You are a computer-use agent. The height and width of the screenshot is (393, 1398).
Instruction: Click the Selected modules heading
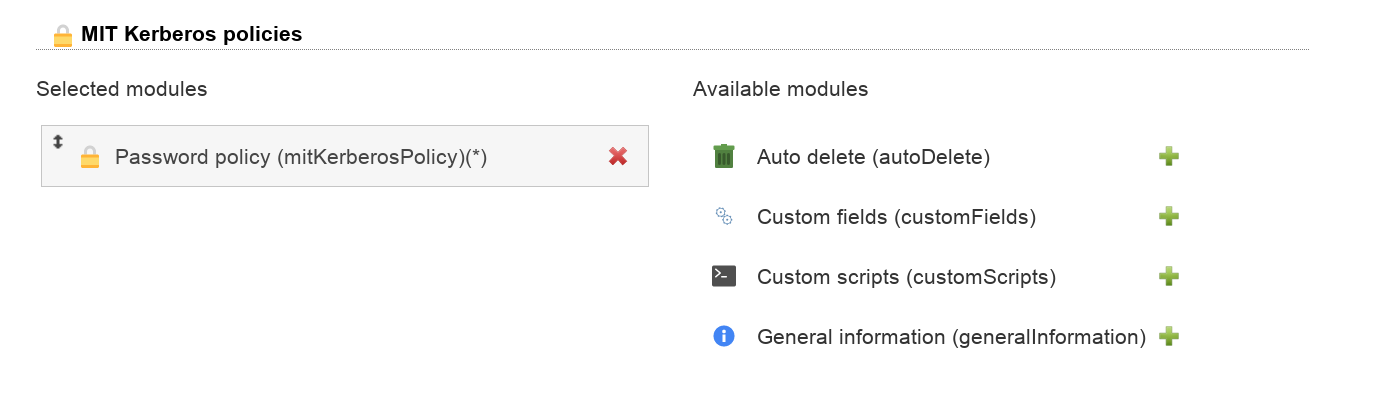122,89
